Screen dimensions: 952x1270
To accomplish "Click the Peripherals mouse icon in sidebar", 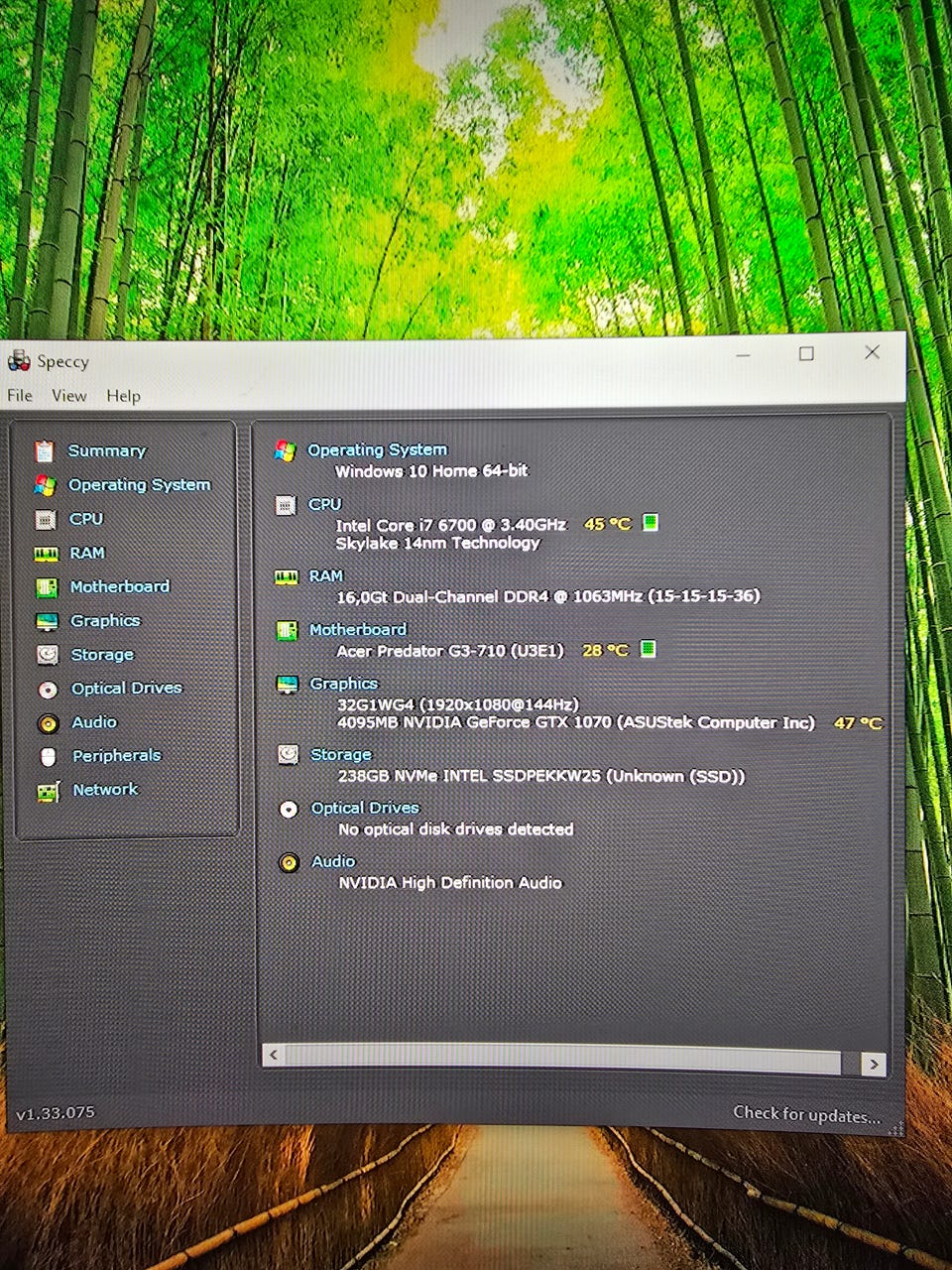I will click(49, 756).
